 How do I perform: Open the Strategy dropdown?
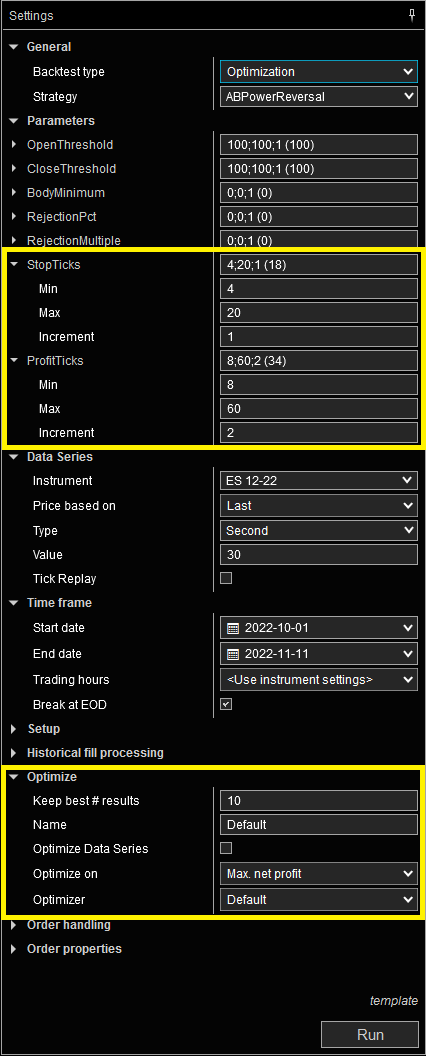pos(319,97)
